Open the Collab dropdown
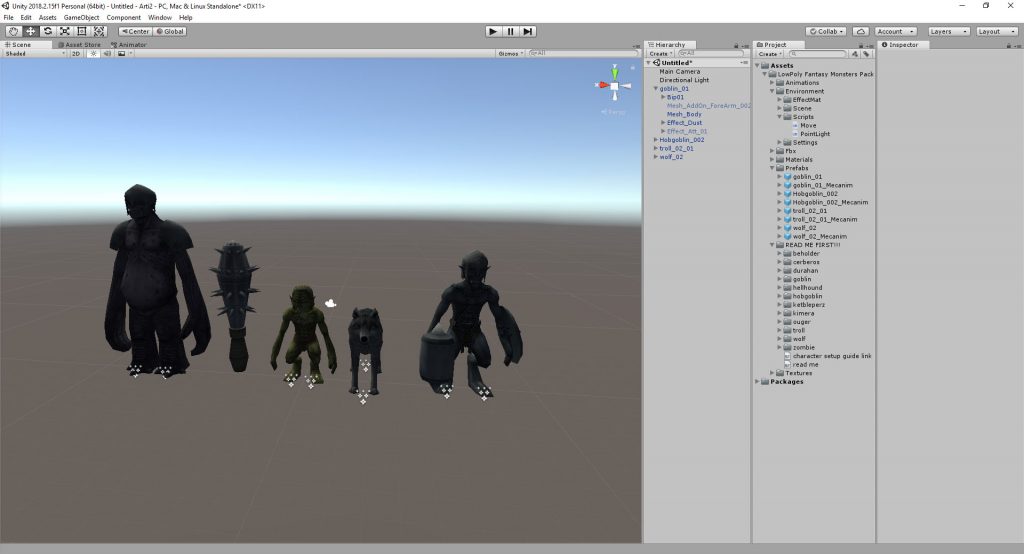 point(827,31)
